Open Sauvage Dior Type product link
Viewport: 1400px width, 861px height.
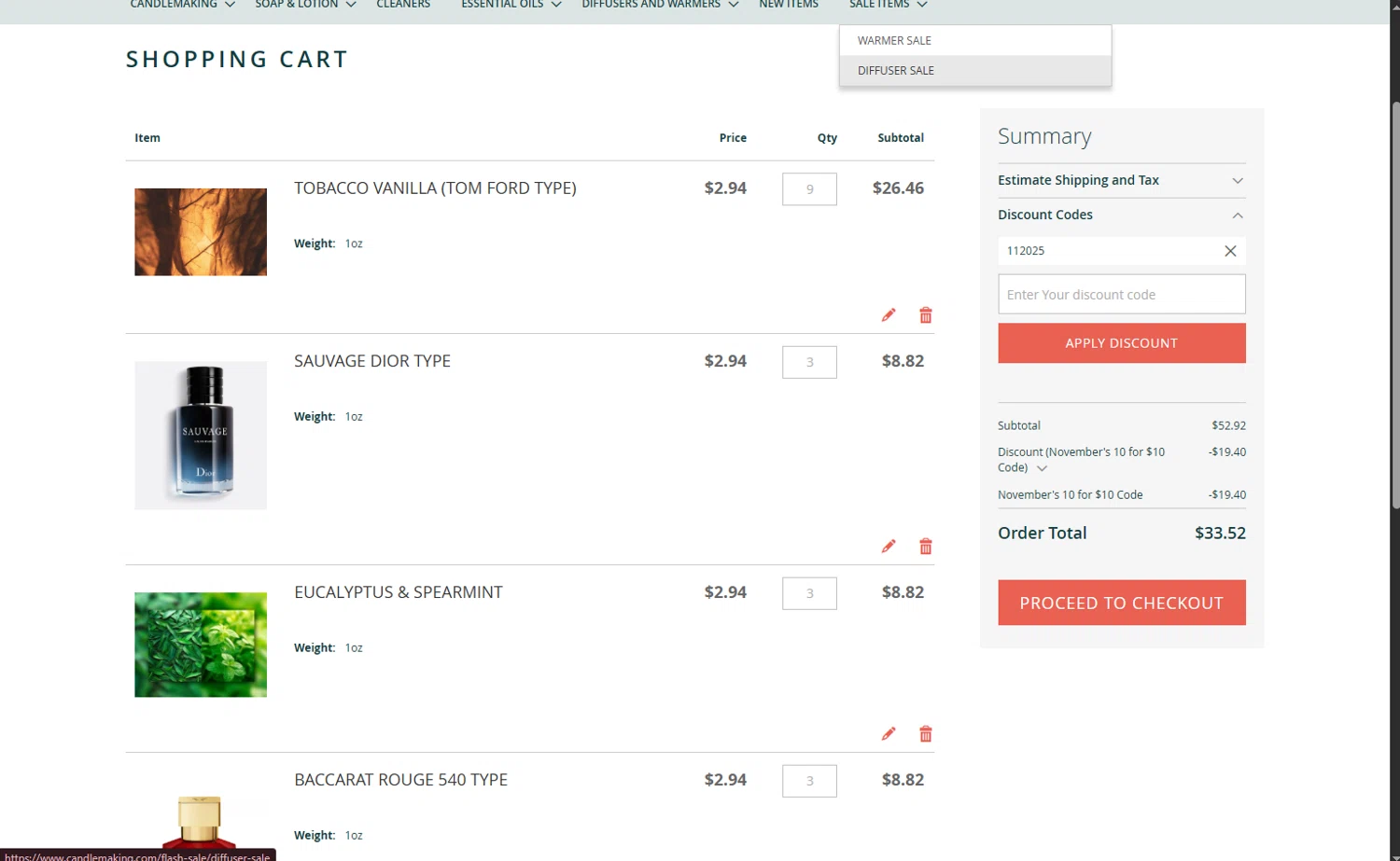pyautogui.click(x=372, y=361)
